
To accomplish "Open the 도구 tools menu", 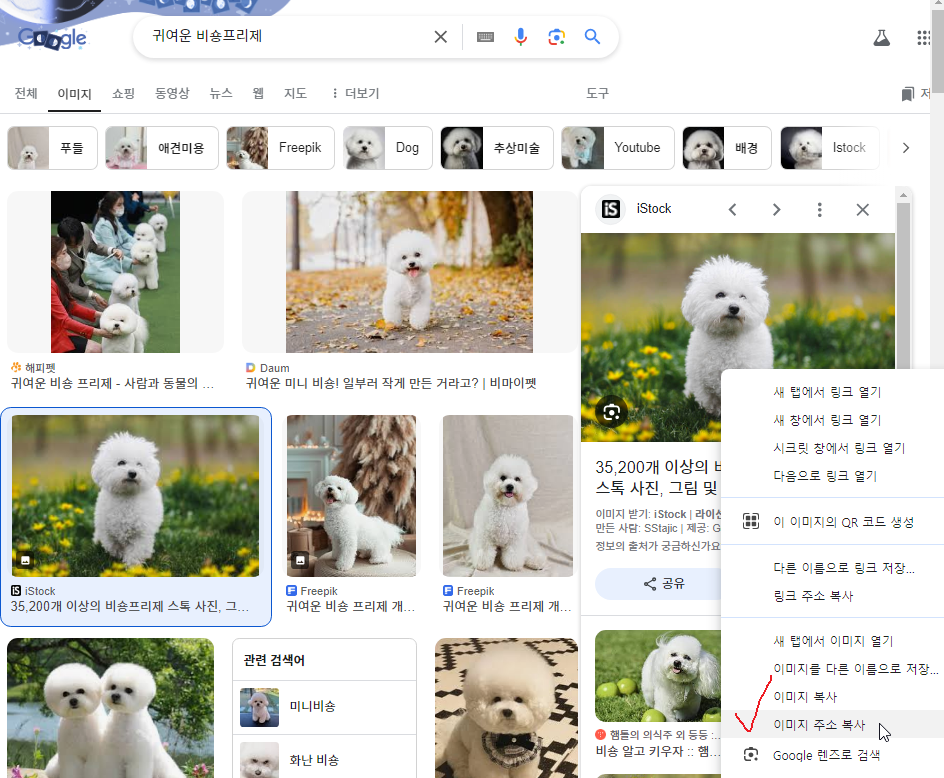I will 597,93.
